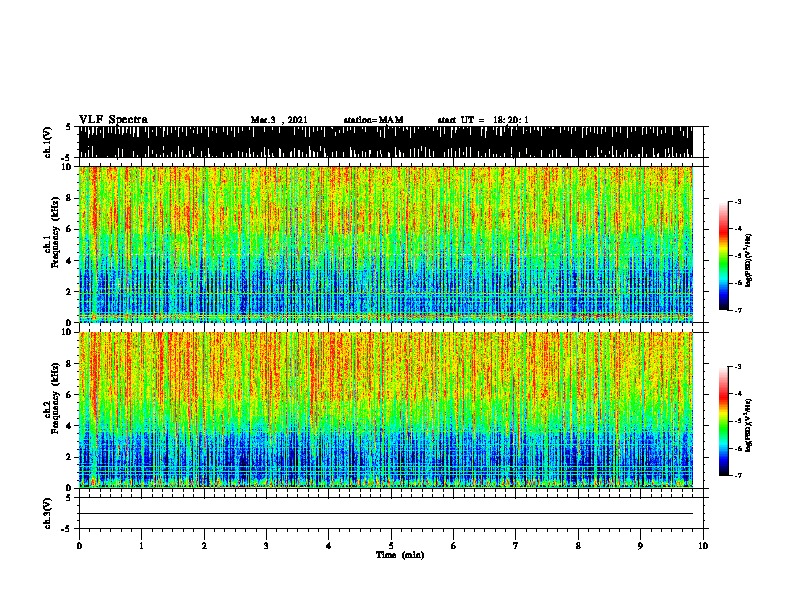
Task: Click time axis tick label "6"
Action: click(x=453, y=546)
